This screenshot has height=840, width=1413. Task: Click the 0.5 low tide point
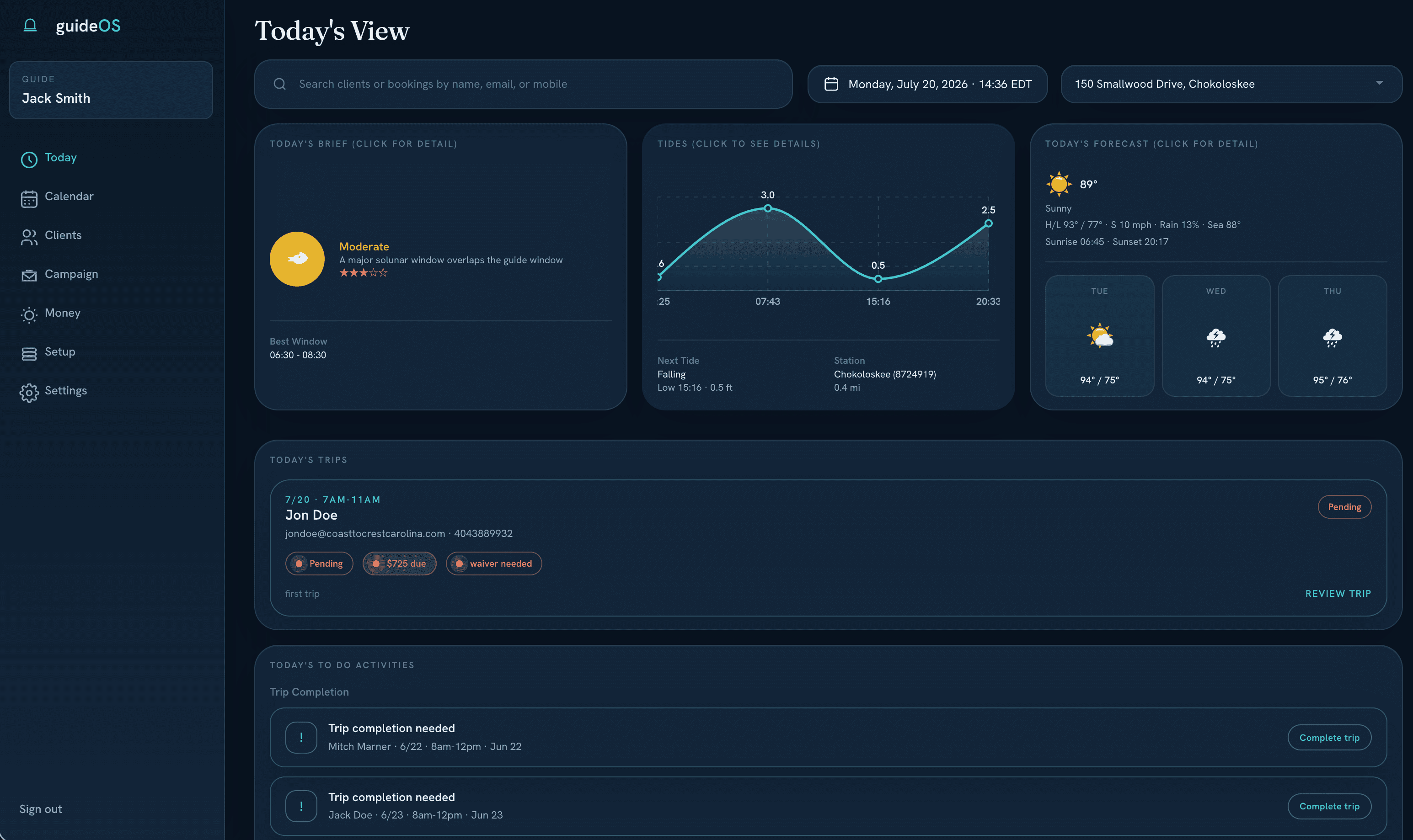878,278
